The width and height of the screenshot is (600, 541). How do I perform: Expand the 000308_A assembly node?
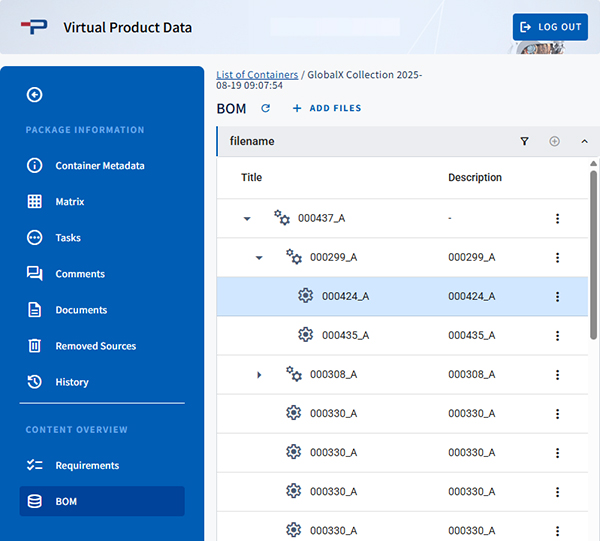[259, 374]
